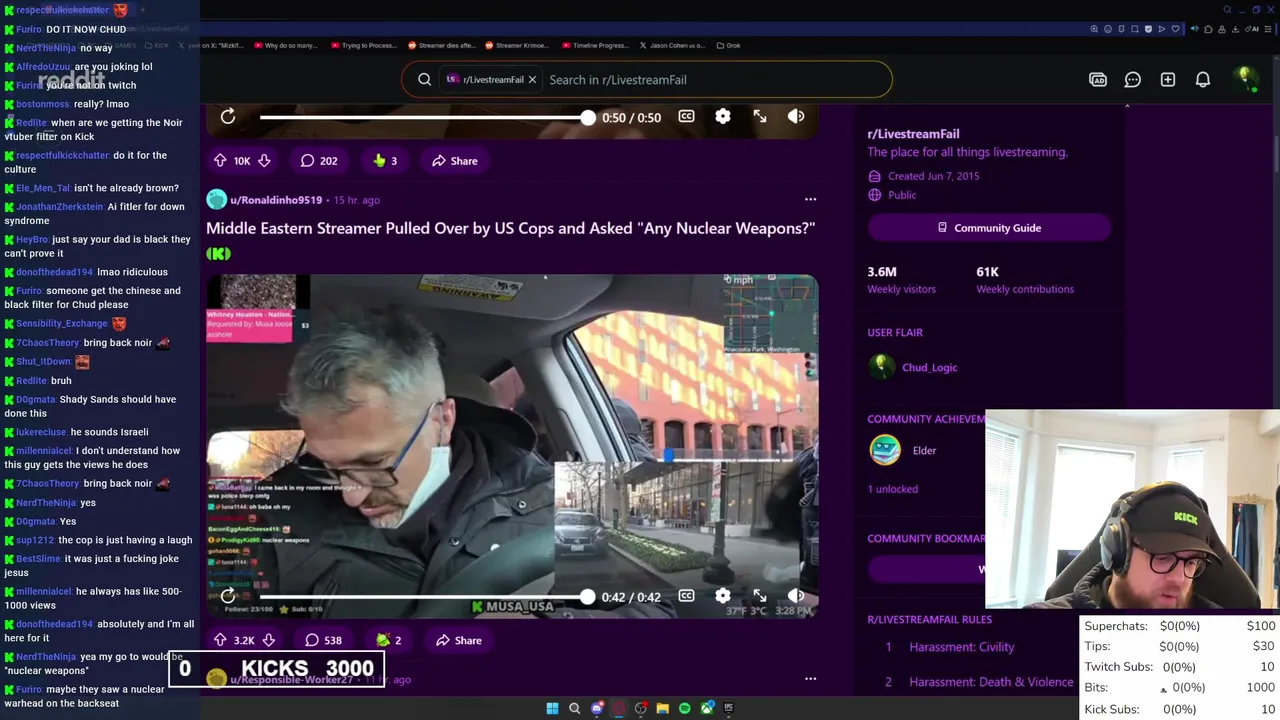The width and height of the screenshot is (1280, 720).
Task: Click the 1 unlocked achievements link
Action: (892, 489)
